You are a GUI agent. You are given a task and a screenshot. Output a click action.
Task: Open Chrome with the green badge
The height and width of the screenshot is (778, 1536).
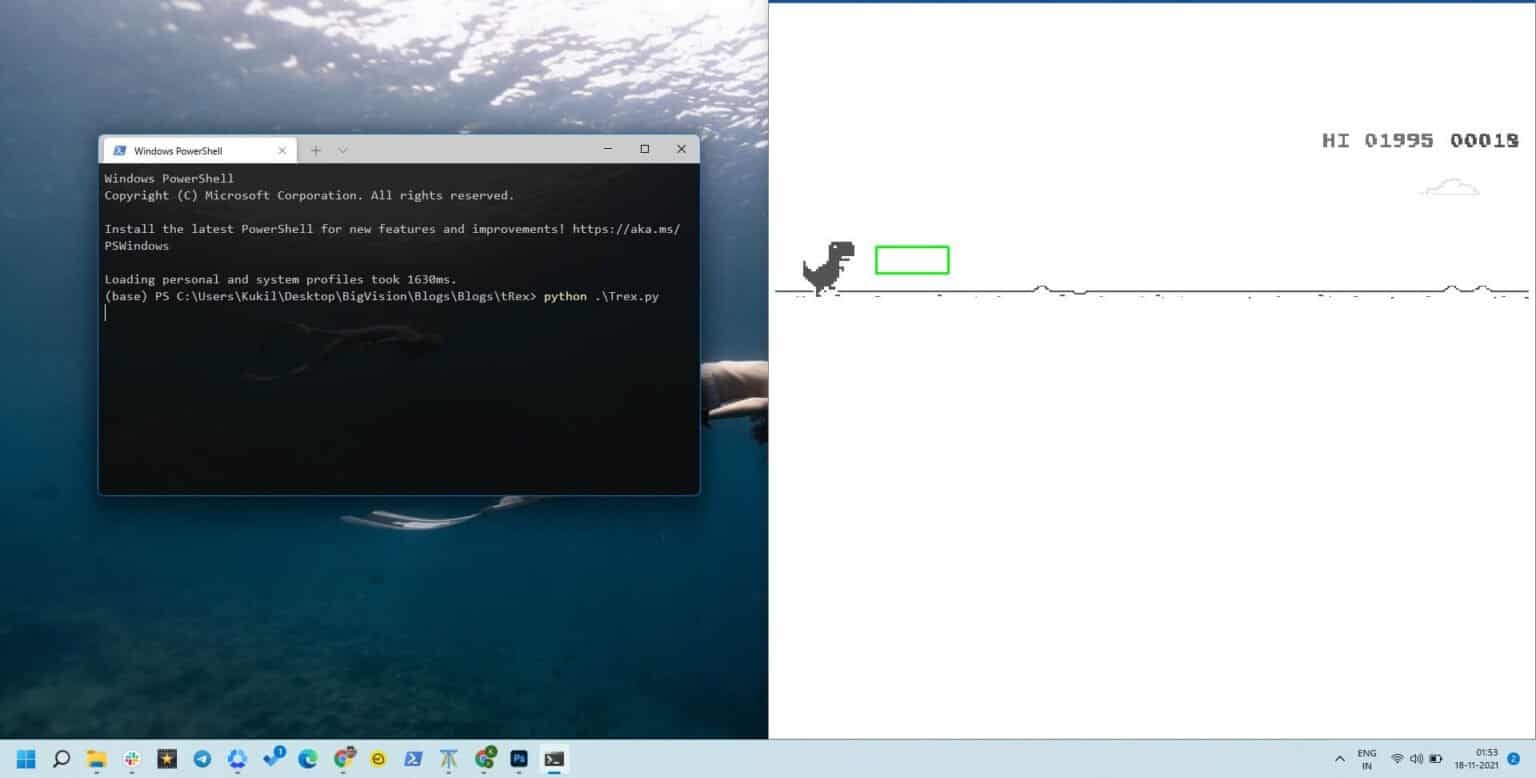click(485, 759)
